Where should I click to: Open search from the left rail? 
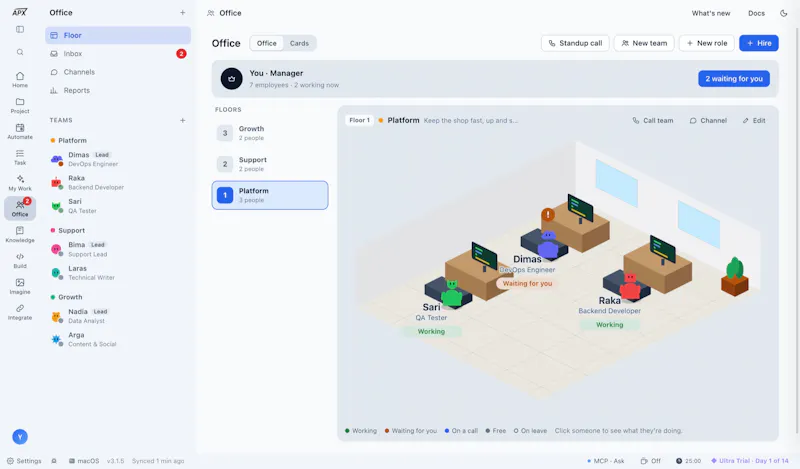coord(20,52)
